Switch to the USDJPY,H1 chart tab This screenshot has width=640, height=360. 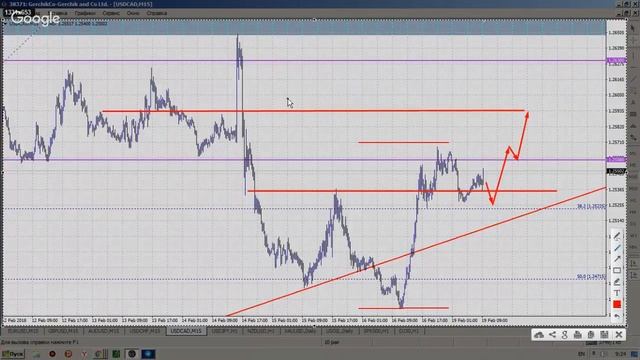224,331
